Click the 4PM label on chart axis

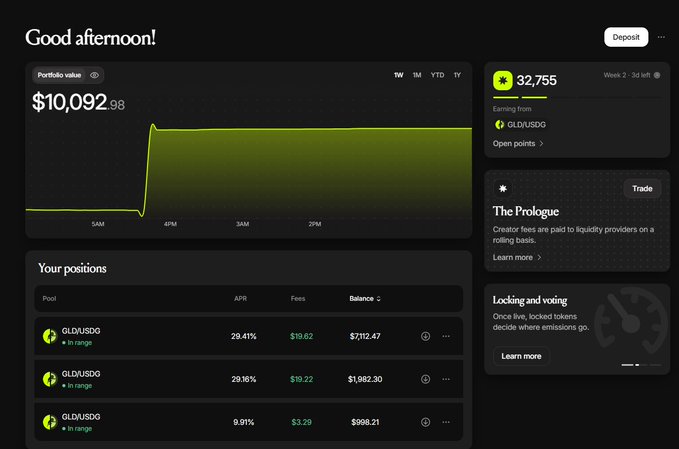(x=170, y=224)
